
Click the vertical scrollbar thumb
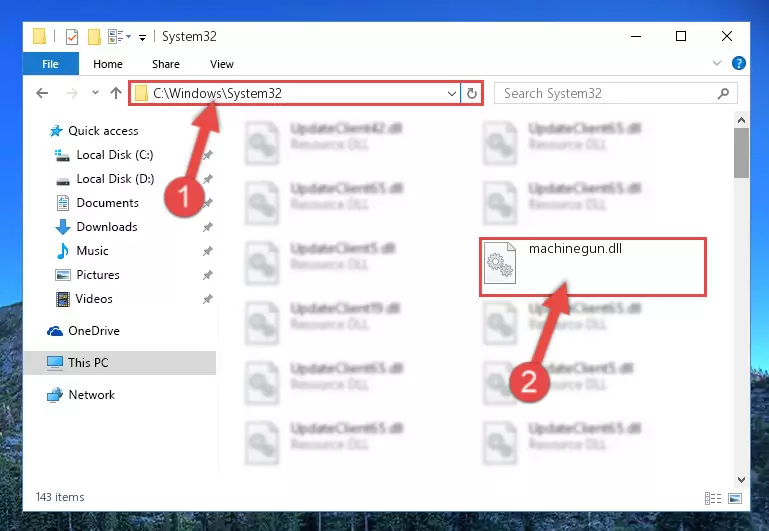click(741, 153)
